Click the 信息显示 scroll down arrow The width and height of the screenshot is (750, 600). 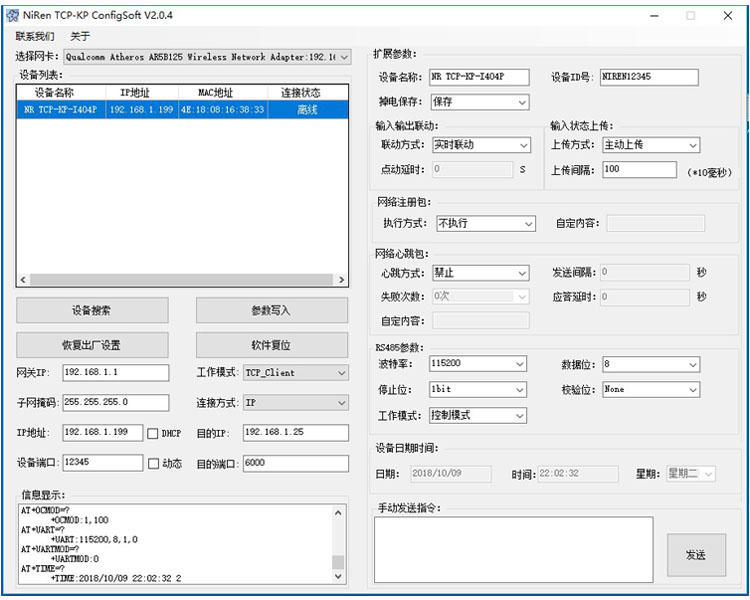(338, 576)
